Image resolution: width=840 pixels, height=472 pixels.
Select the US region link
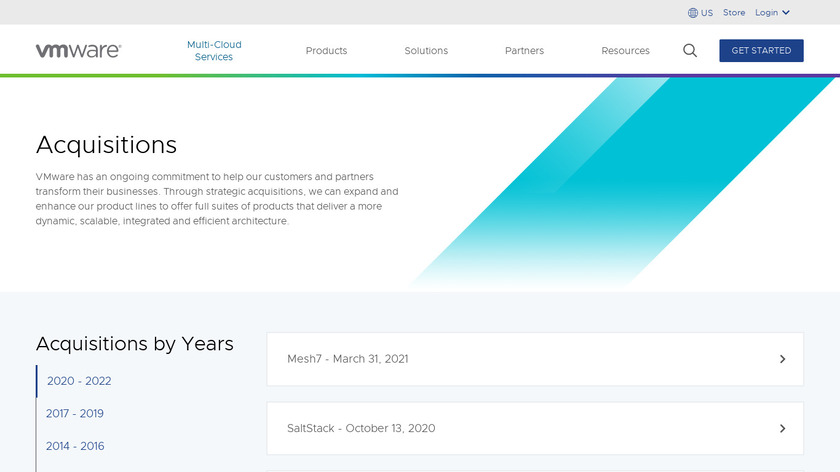707,13
